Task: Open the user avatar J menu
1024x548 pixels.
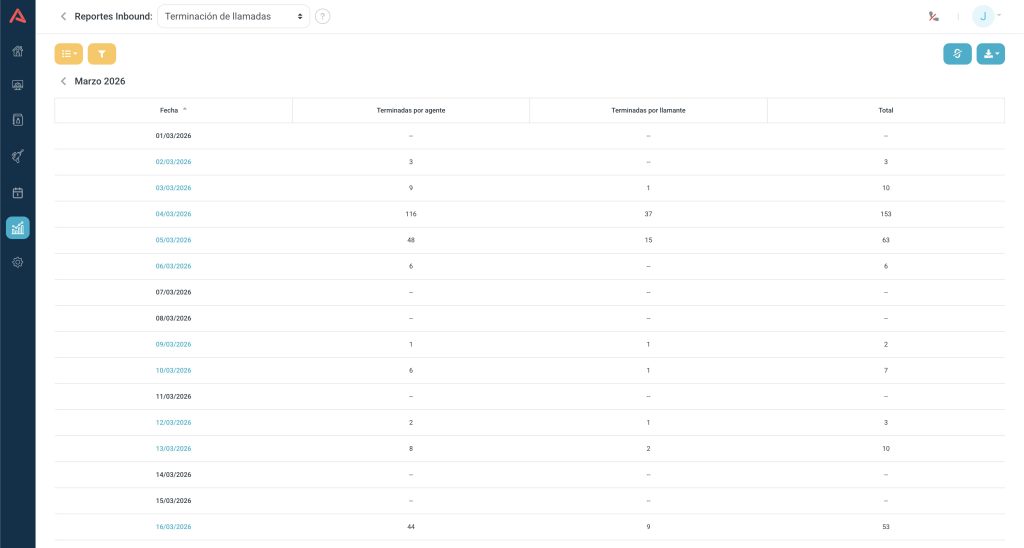Action: coord(986,16)
